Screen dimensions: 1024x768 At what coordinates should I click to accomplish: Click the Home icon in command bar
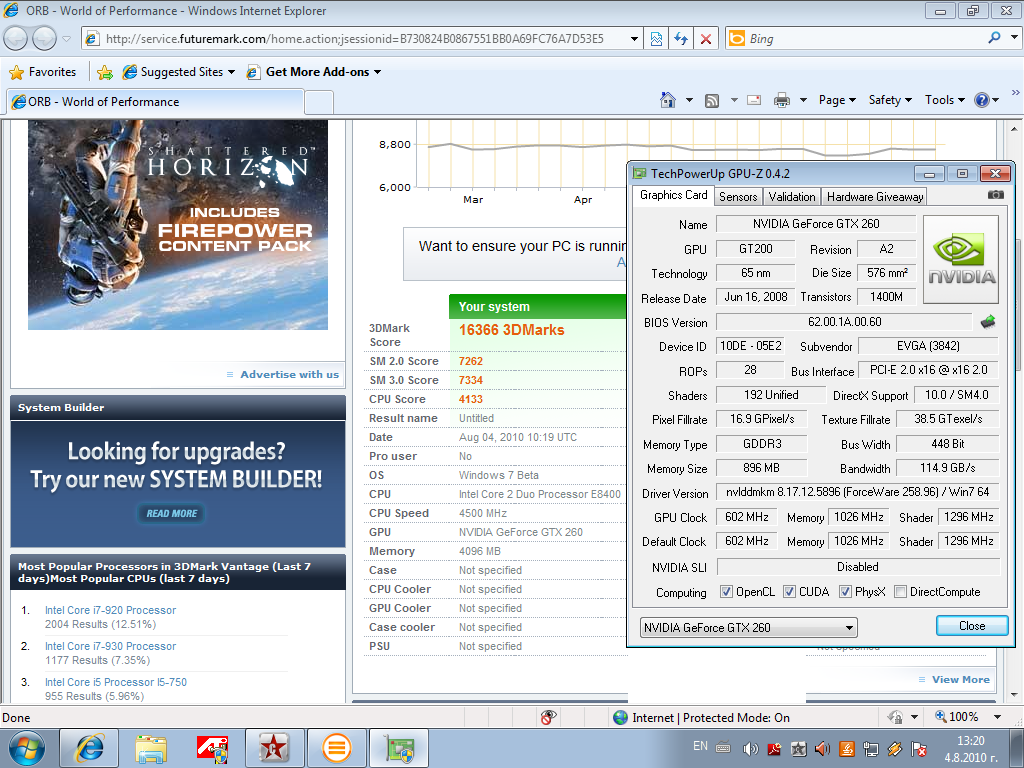667,100
